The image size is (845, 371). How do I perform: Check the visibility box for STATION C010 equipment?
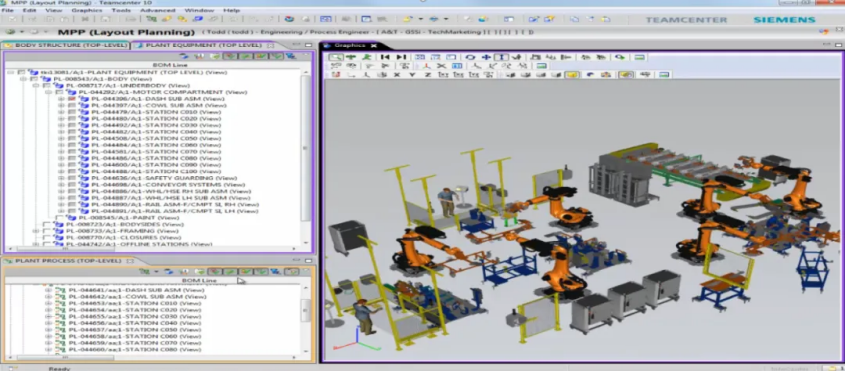pyautogui.click(x=72, y=112)
